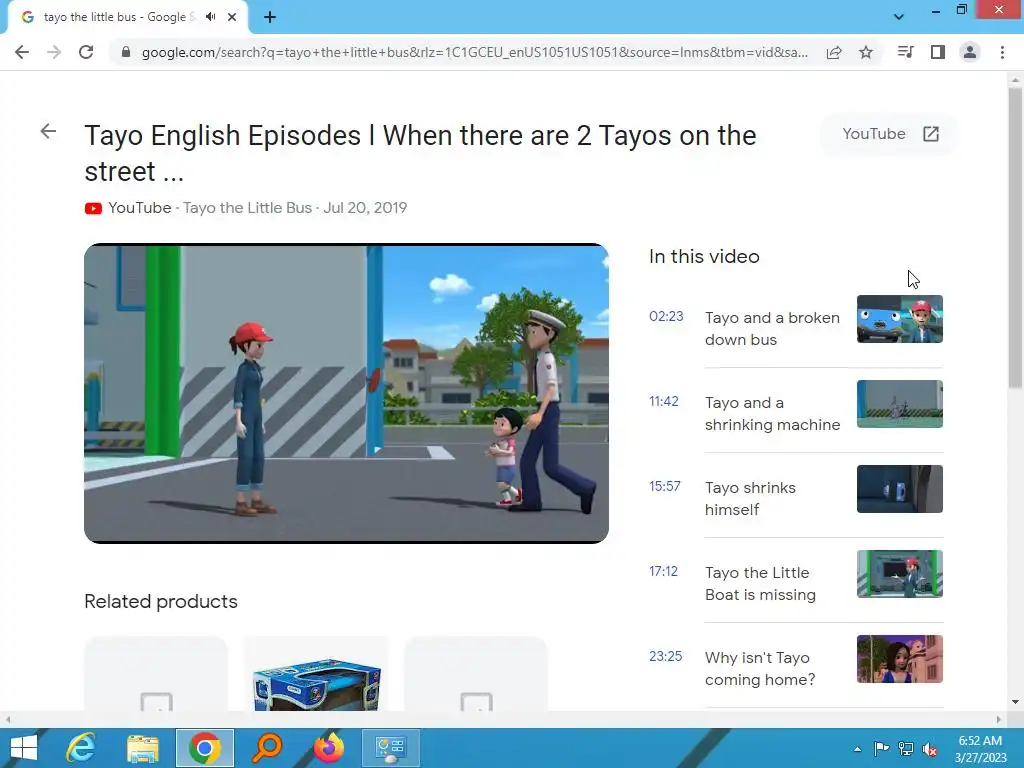Click the address bar URL field
The width and height of the screenshot is (1024, 768).
[x=475, y=52]
